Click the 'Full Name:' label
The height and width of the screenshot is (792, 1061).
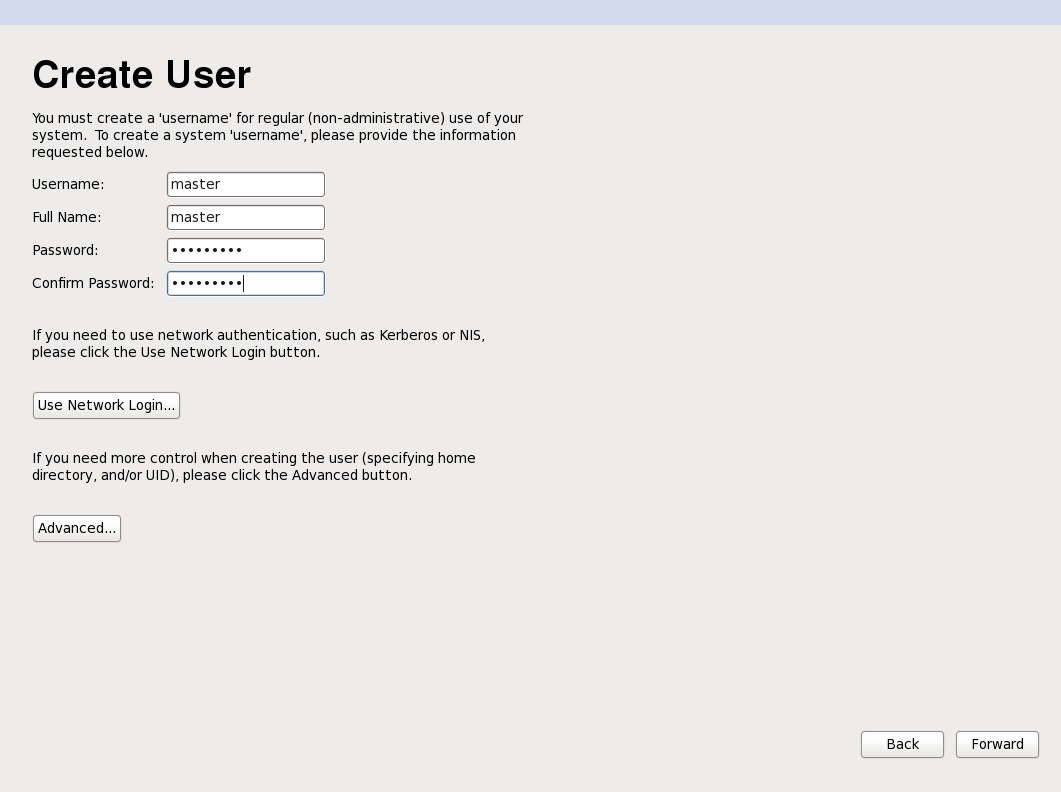coord(66,217)
